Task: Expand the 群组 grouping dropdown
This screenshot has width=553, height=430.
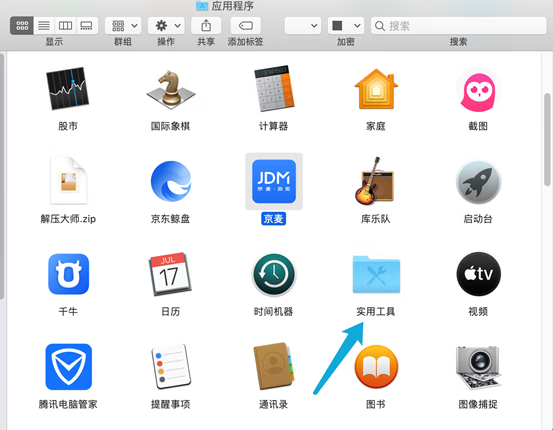Action: click(123, 25)
